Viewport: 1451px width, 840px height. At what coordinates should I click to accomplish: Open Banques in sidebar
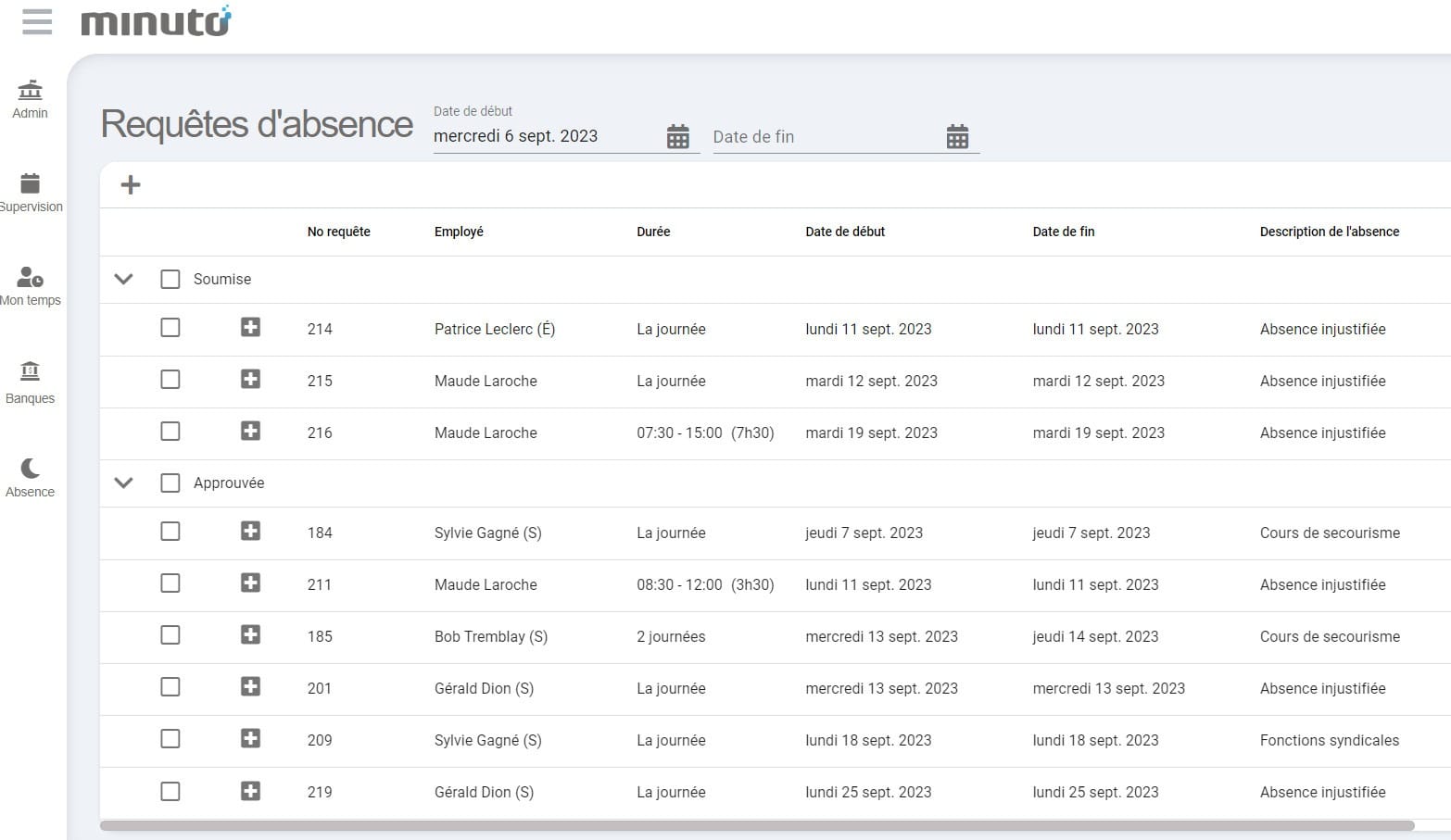click(31, 383)
